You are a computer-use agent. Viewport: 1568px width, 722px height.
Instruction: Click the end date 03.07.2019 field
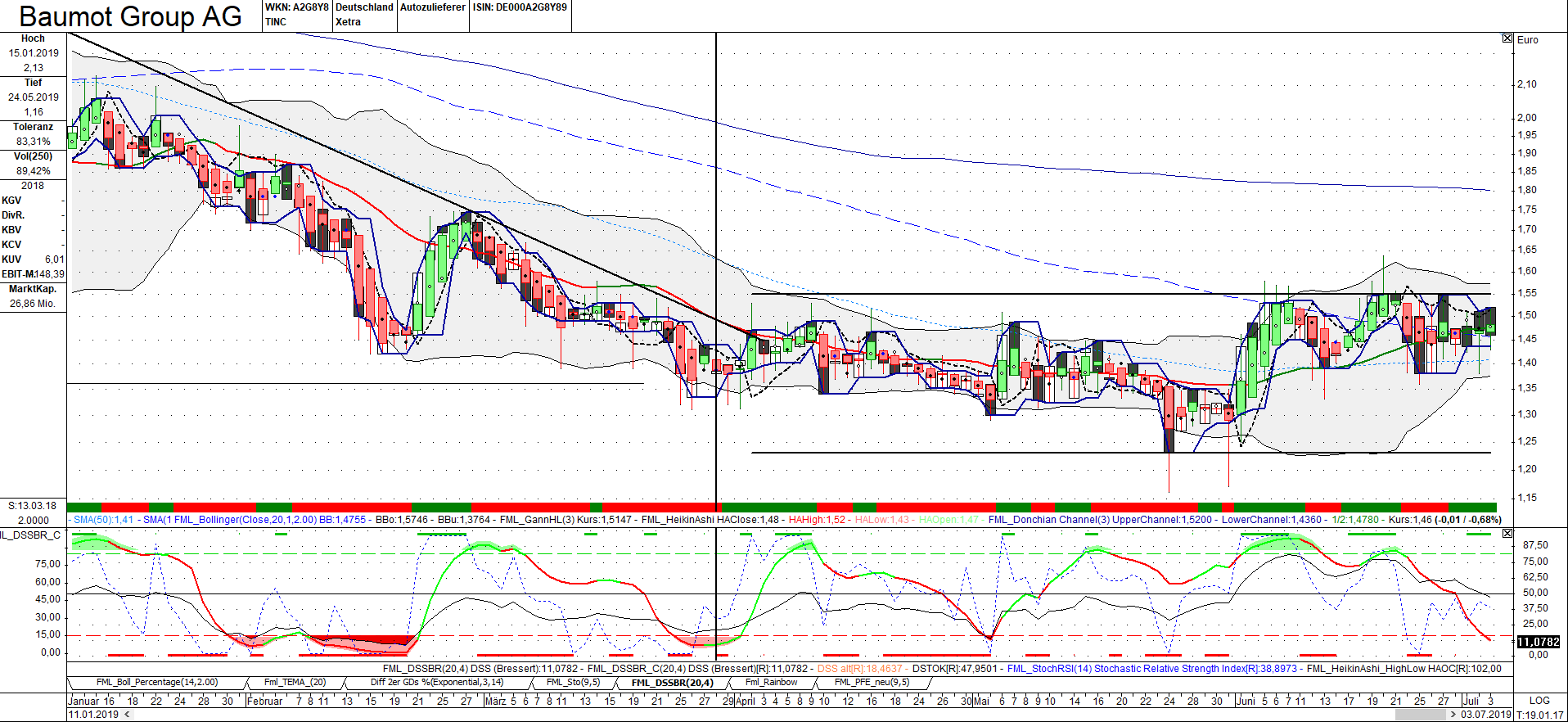coord(1486,715)
